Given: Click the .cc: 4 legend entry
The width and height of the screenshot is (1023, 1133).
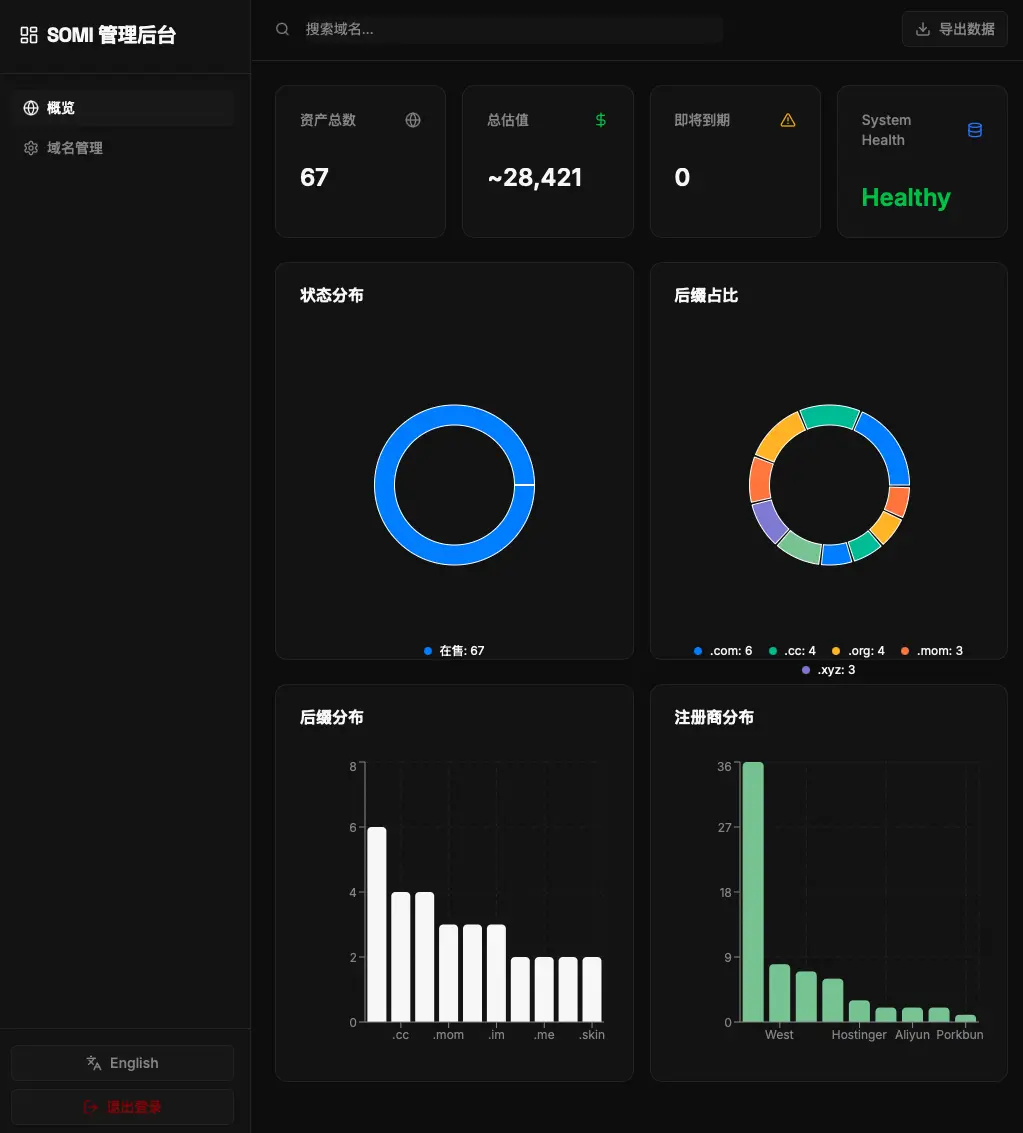Looking at the screenshot, I should click(792, 651).
